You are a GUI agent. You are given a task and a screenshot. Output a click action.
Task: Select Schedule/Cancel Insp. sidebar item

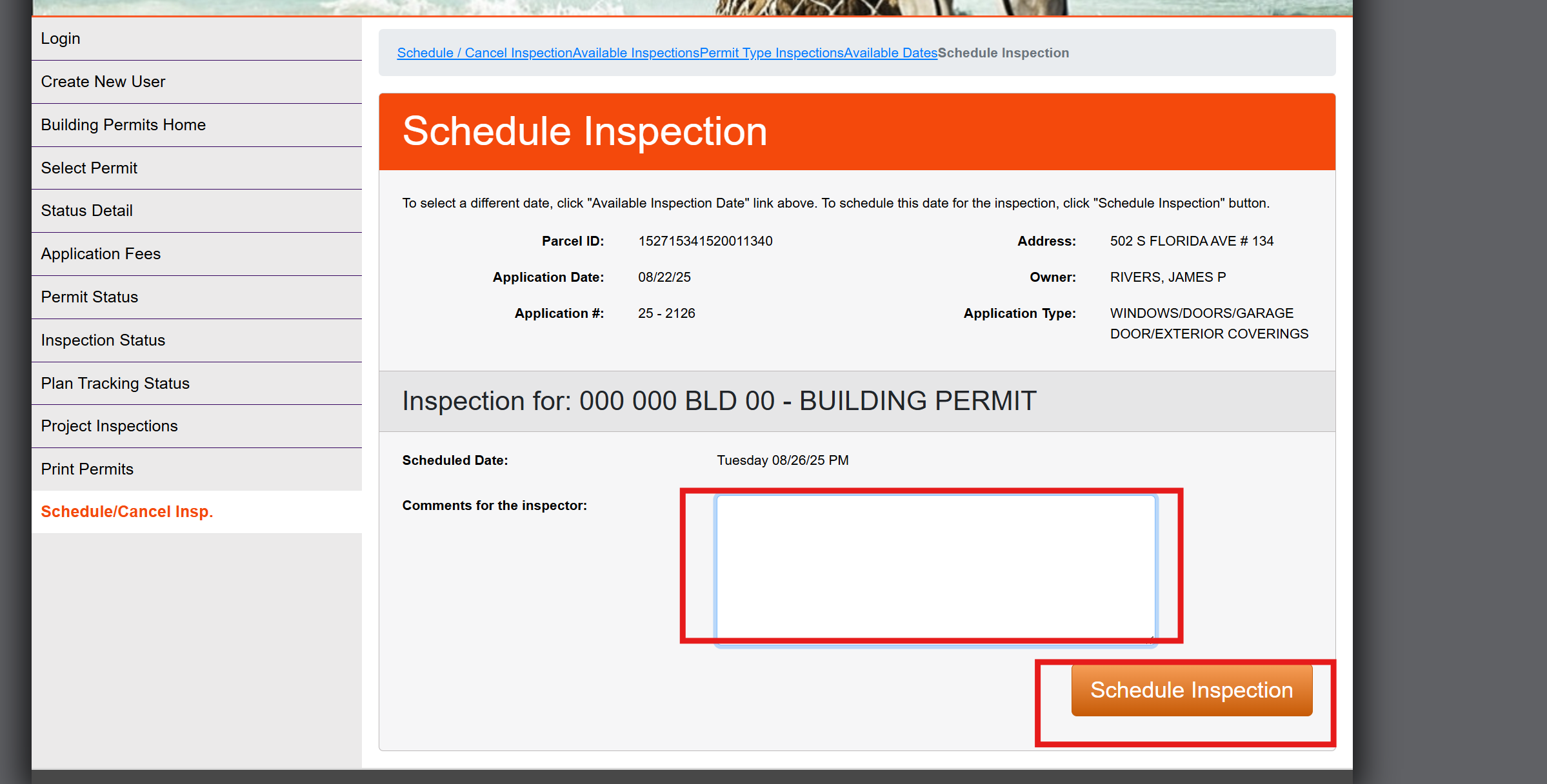[x=126, y=512]
